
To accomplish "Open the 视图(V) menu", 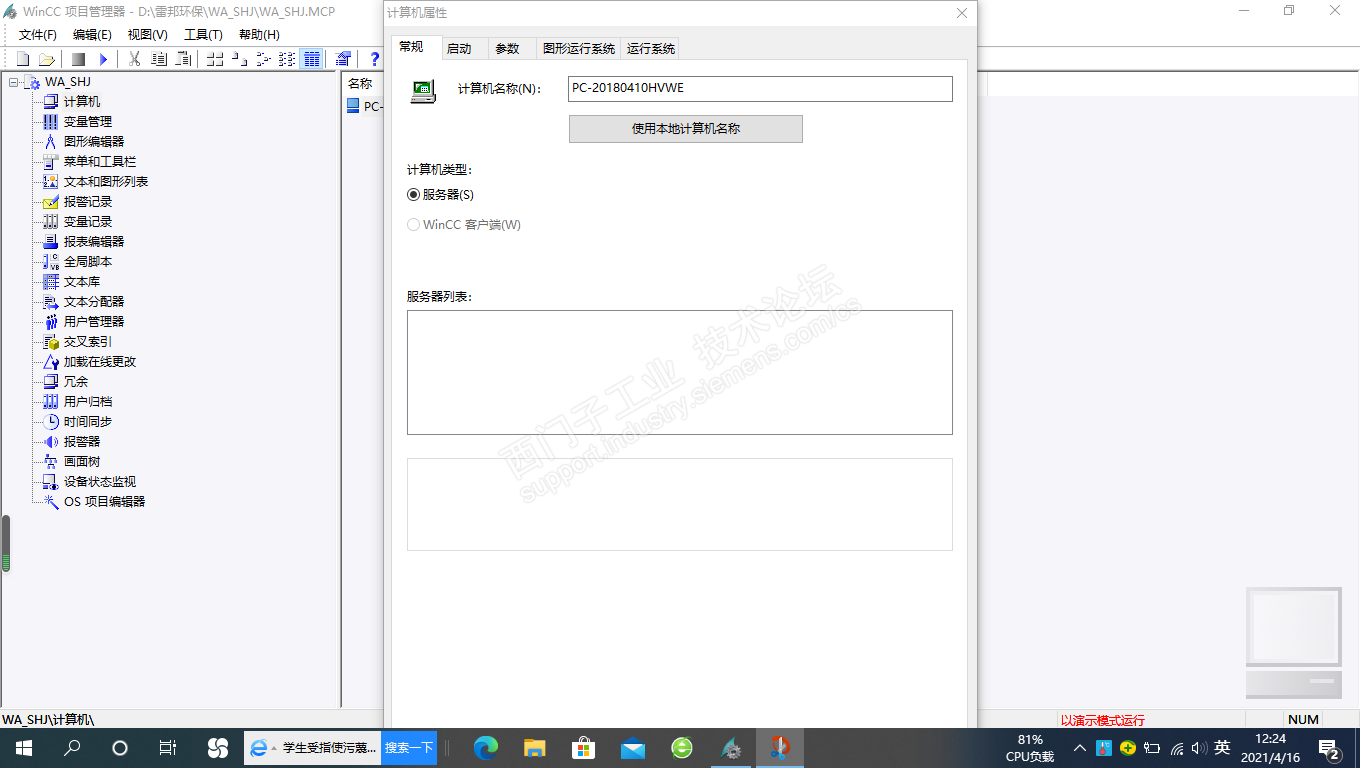I will pos(148,34).
